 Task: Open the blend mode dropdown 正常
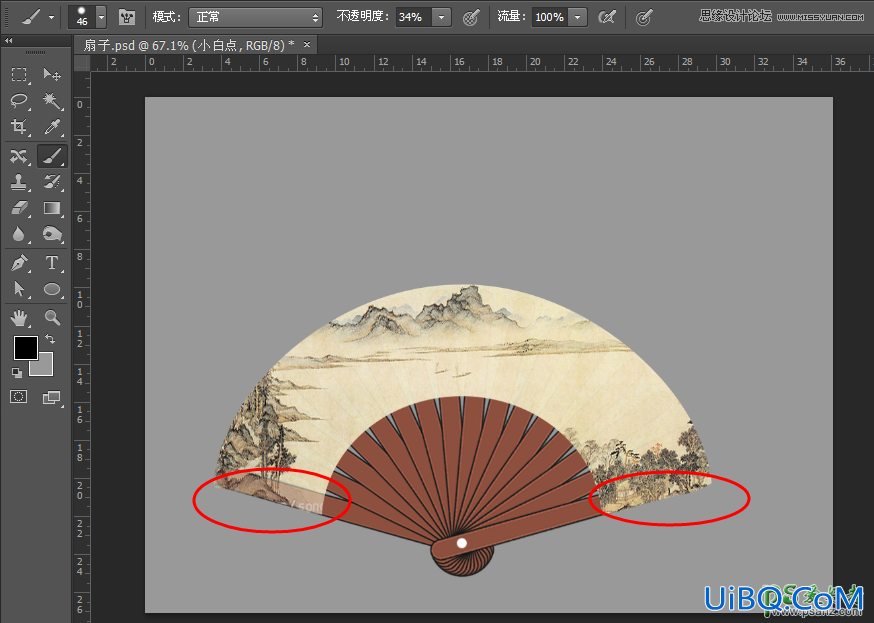(255, 18)
